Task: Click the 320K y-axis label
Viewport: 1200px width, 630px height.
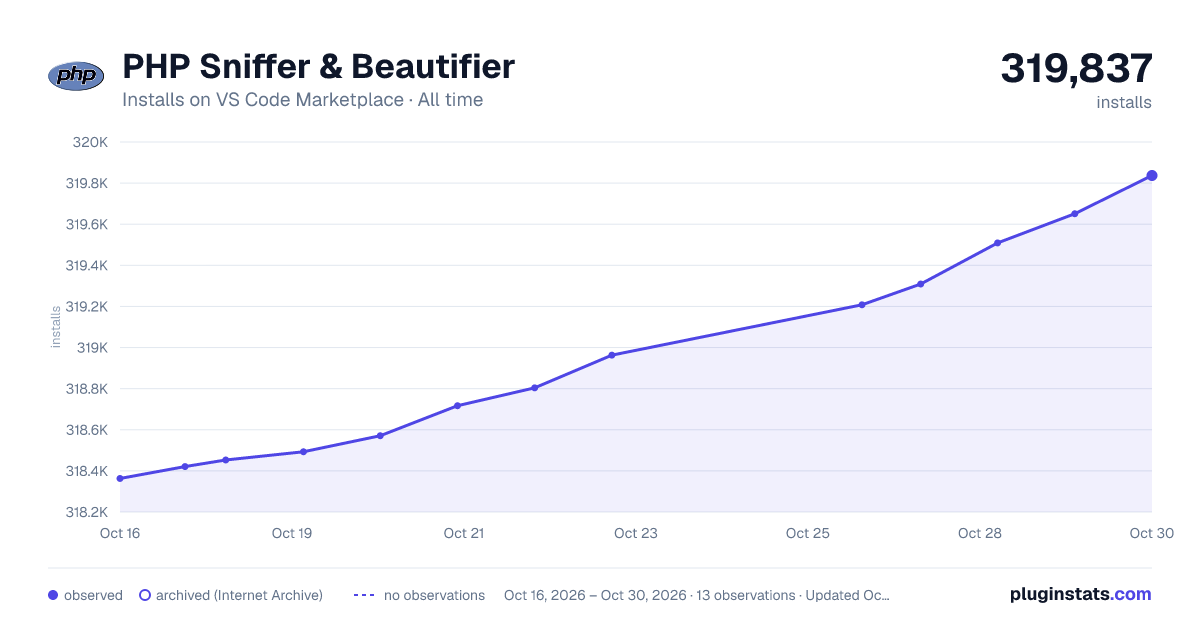Action: click(90, 142)
